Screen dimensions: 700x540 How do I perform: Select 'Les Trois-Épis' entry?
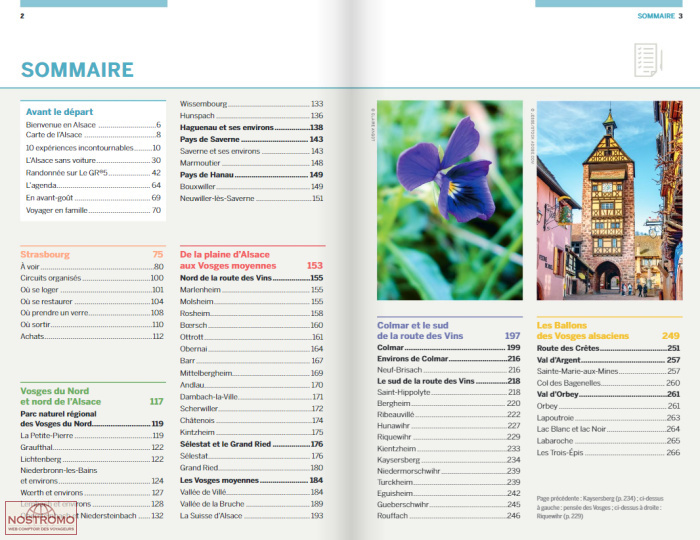pyautogui.click(x=608, y=453)
